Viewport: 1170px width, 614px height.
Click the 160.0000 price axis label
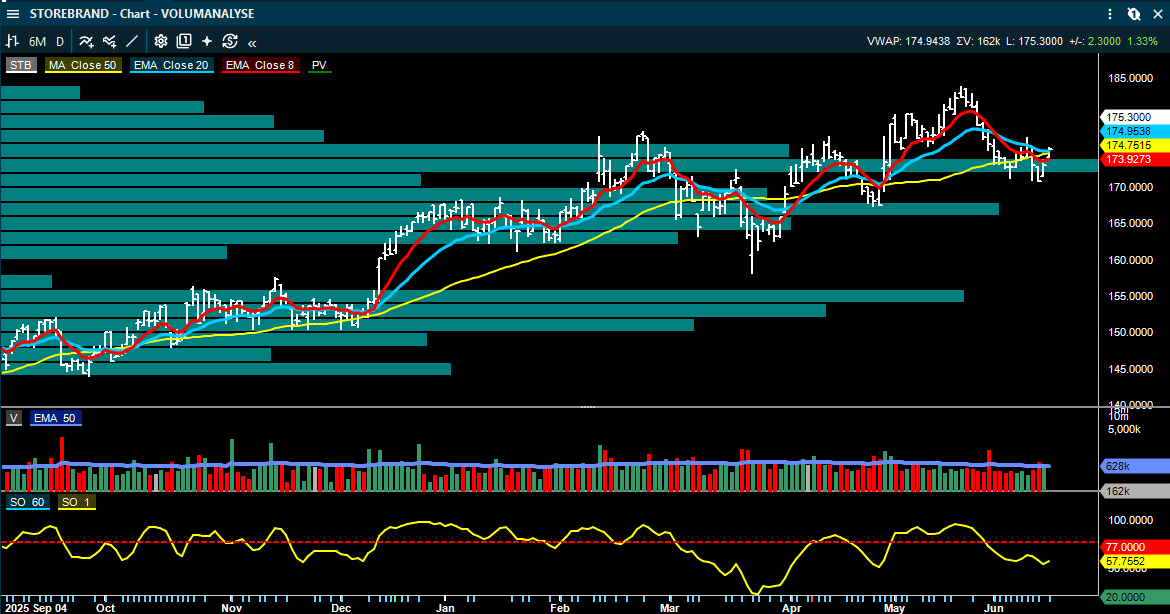pyautogui.click(x=1130, y=260)
